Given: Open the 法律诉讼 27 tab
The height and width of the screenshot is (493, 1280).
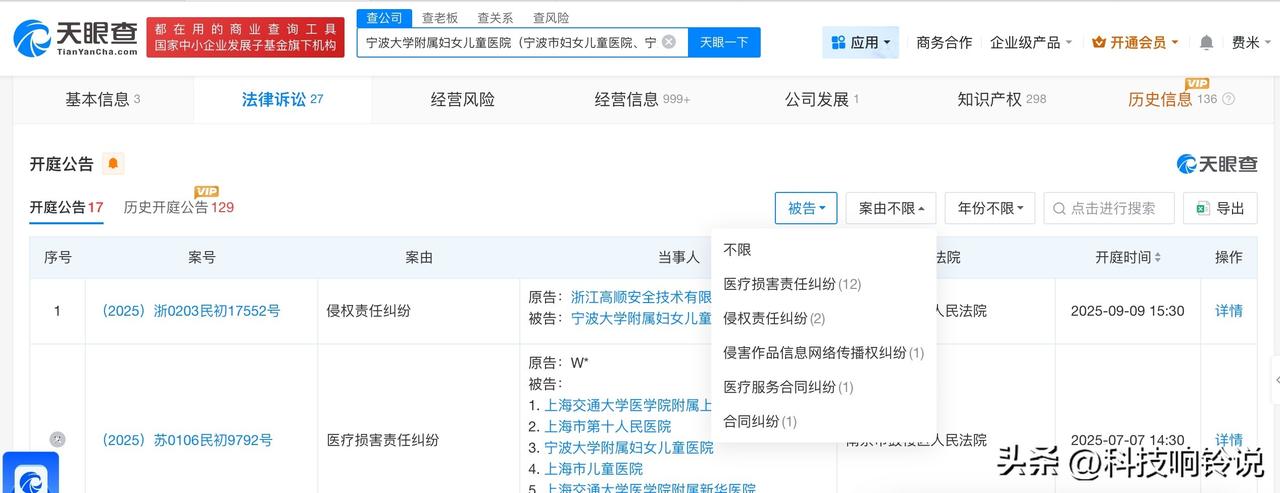Looking at the screenshot, I should [283, 99].
